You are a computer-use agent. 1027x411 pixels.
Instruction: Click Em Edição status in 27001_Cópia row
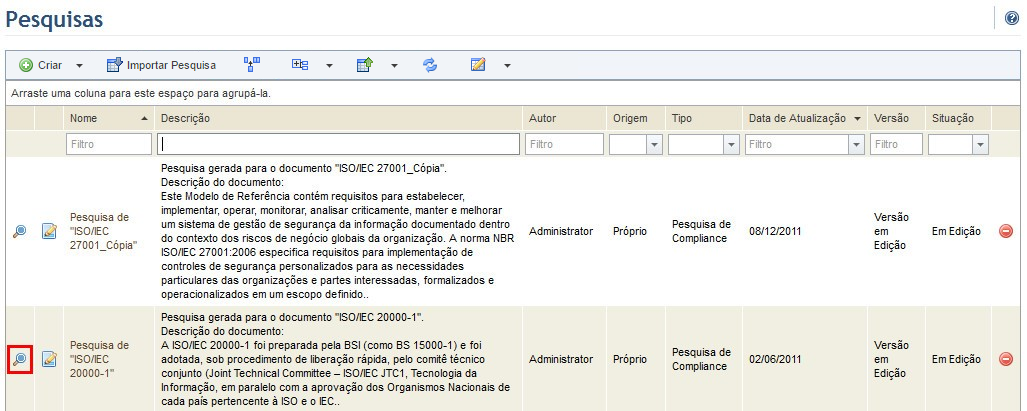coord(956,231)
